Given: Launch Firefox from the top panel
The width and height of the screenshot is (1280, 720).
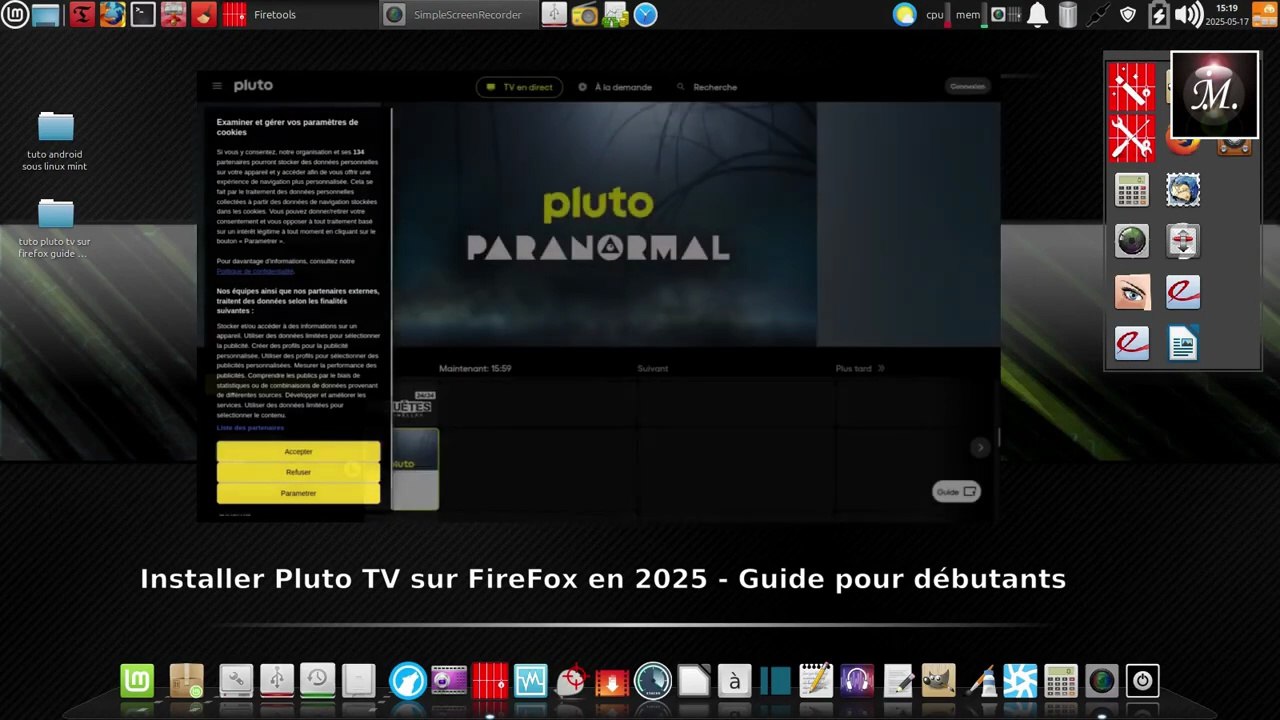Looking at the screenshot, I should pos(112,14).
